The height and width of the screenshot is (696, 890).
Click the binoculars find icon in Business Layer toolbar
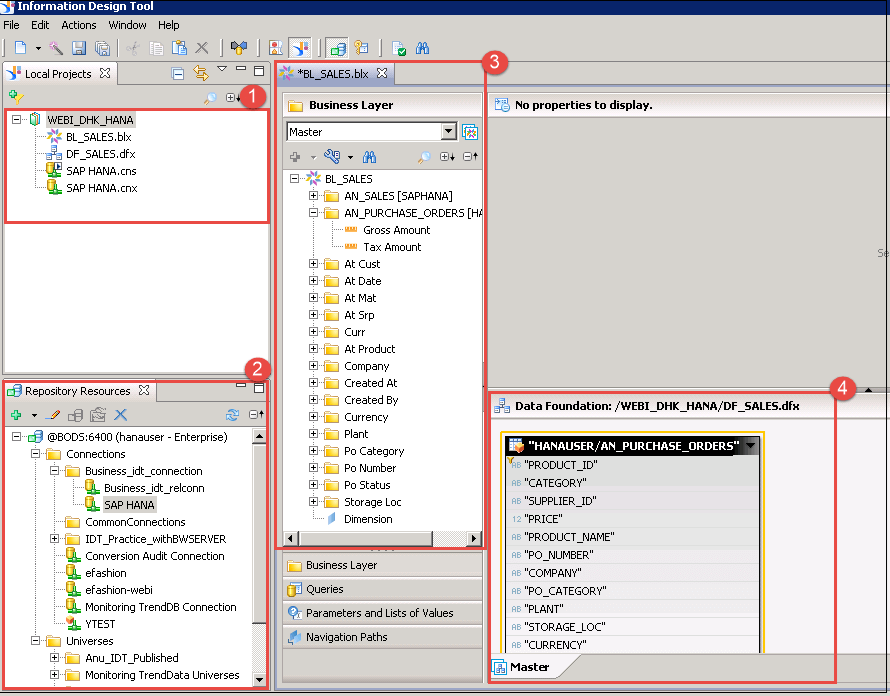tap(369, 157)
